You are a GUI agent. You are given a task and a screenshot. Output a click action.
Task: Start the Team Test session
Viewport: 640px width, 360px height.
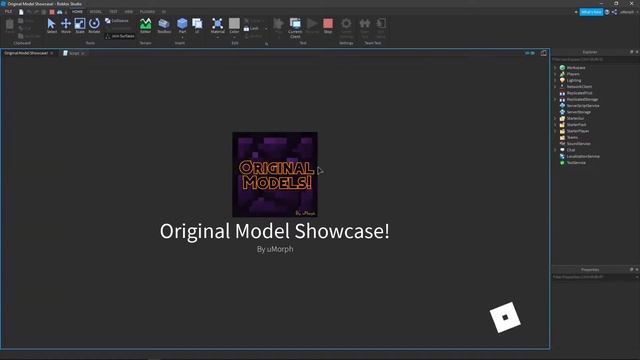click(x=364, y=27)
